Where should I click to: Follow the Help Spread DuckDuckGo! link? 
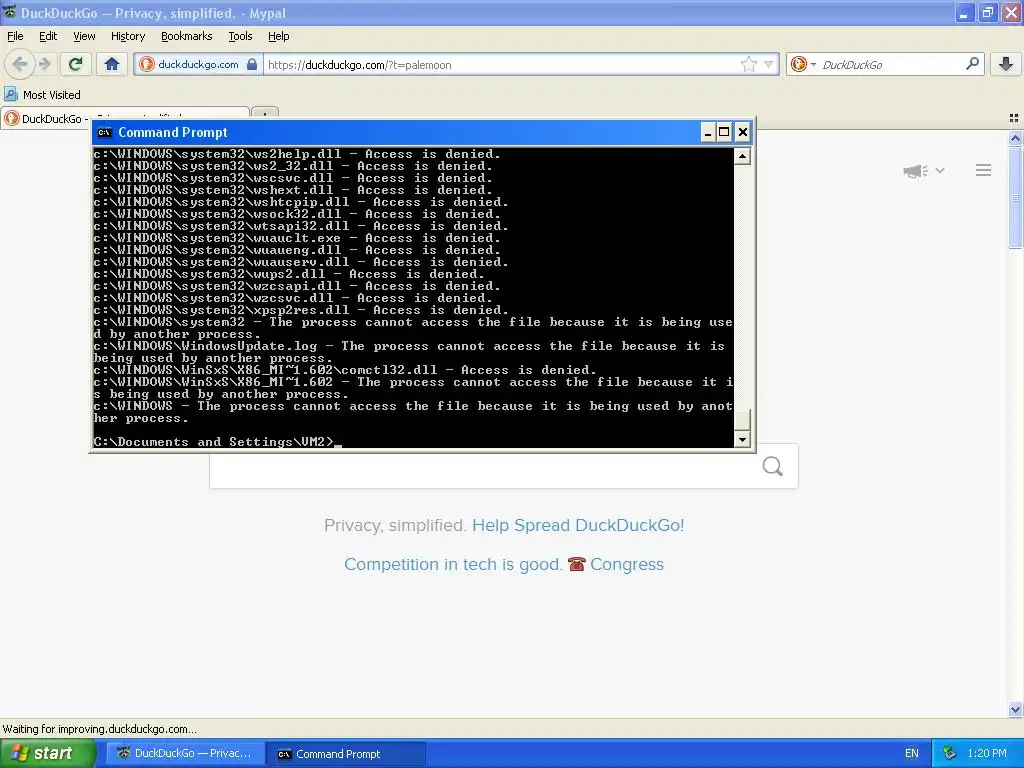click(578, 525)
